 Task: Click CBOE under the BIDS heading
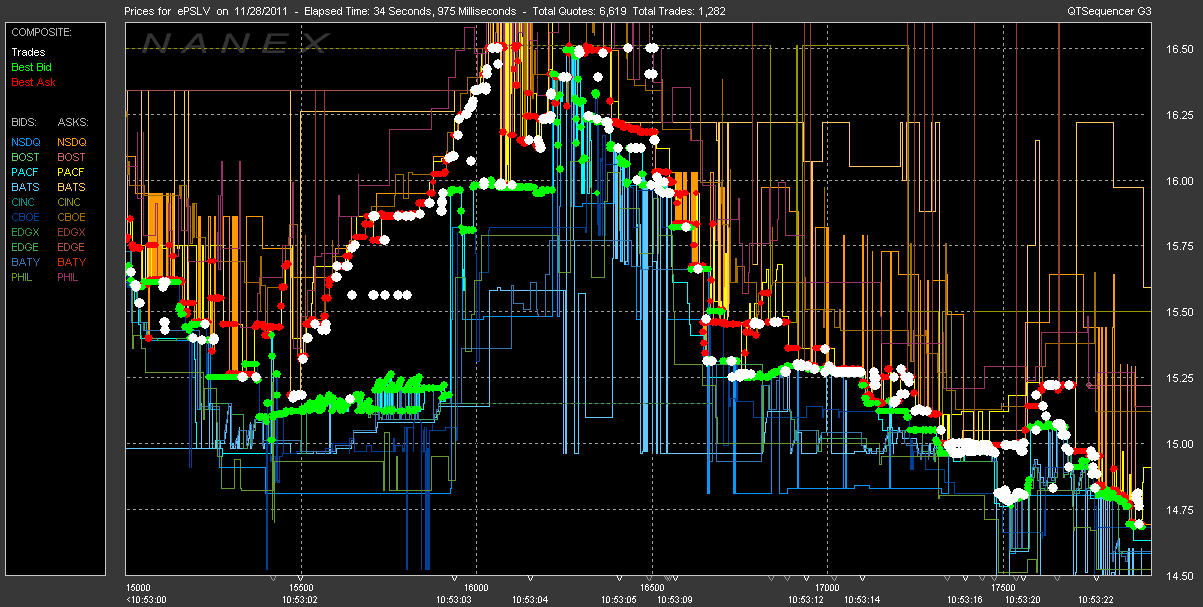point(26,217)
